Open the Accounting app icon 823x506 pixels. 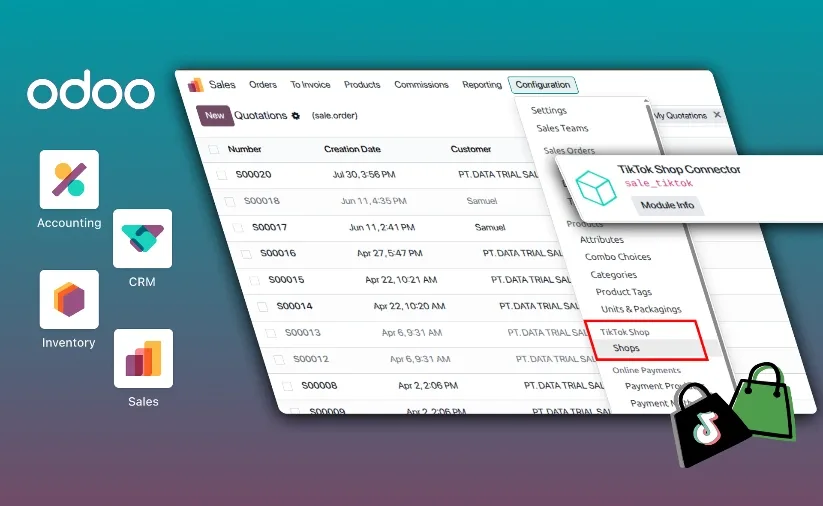click(69, 179)
